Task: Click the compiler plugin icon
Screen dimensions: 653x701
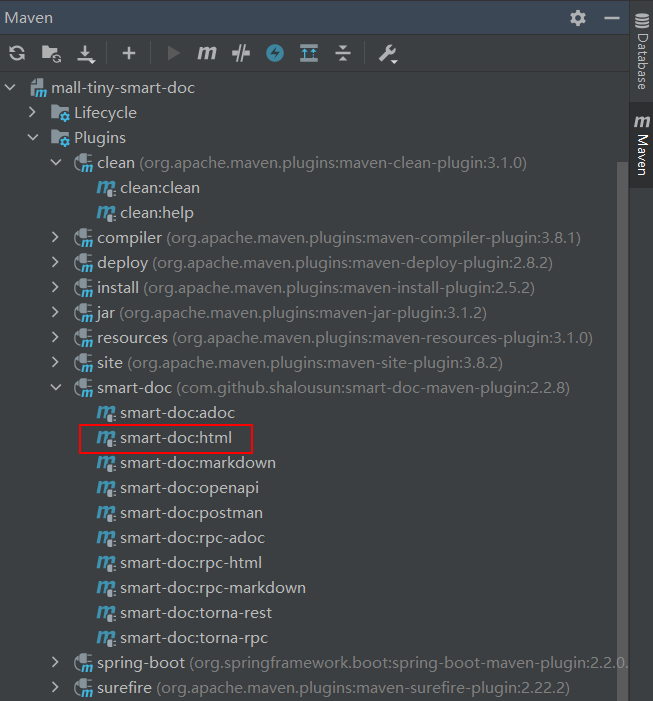Action: (x=84, y=238)
